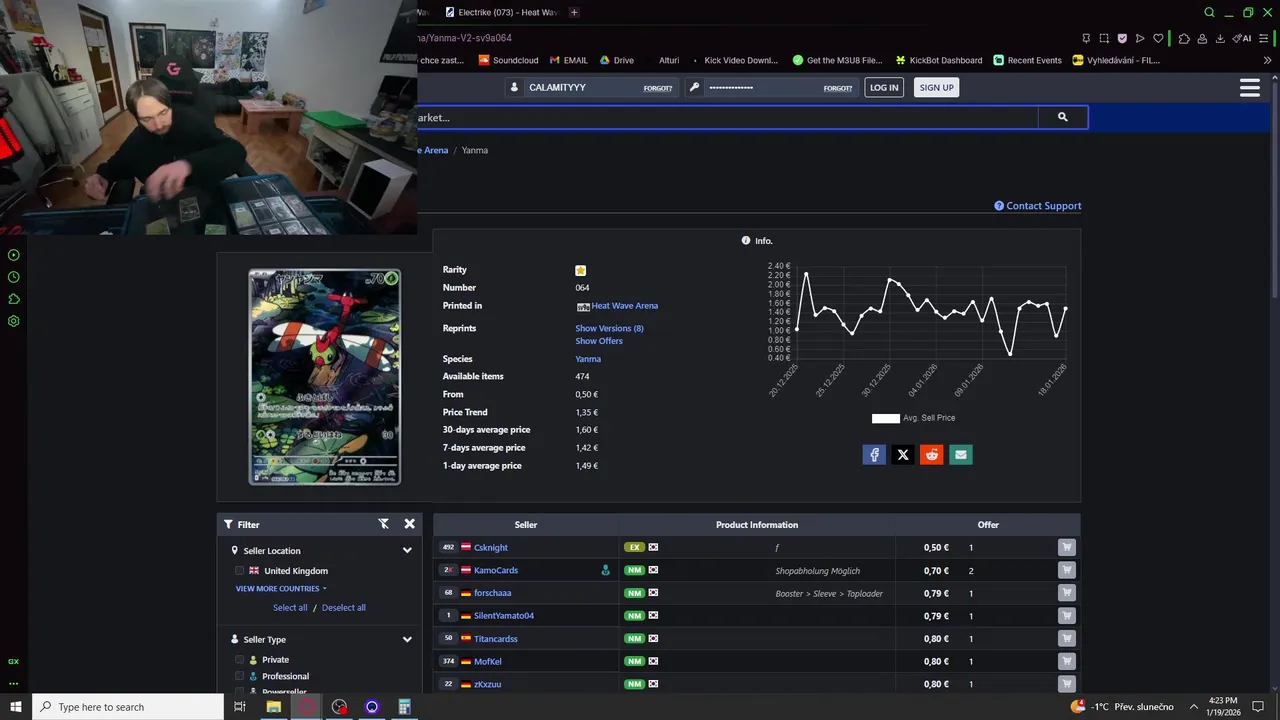Click the market search field
The width and height of the screenshot is (1280, 720).
click(x=728, y=117)
